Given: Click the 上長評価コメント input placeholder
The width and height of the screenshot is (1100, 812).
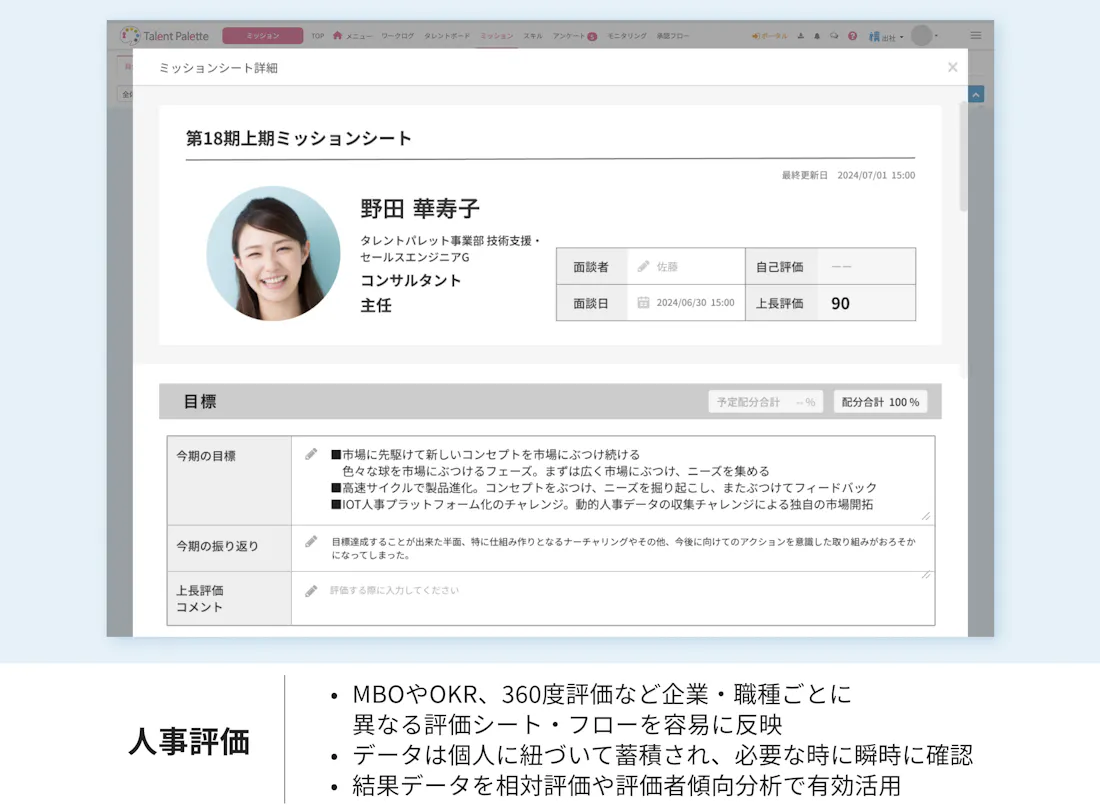Looking at the screenshot, I should pos(394,590).
